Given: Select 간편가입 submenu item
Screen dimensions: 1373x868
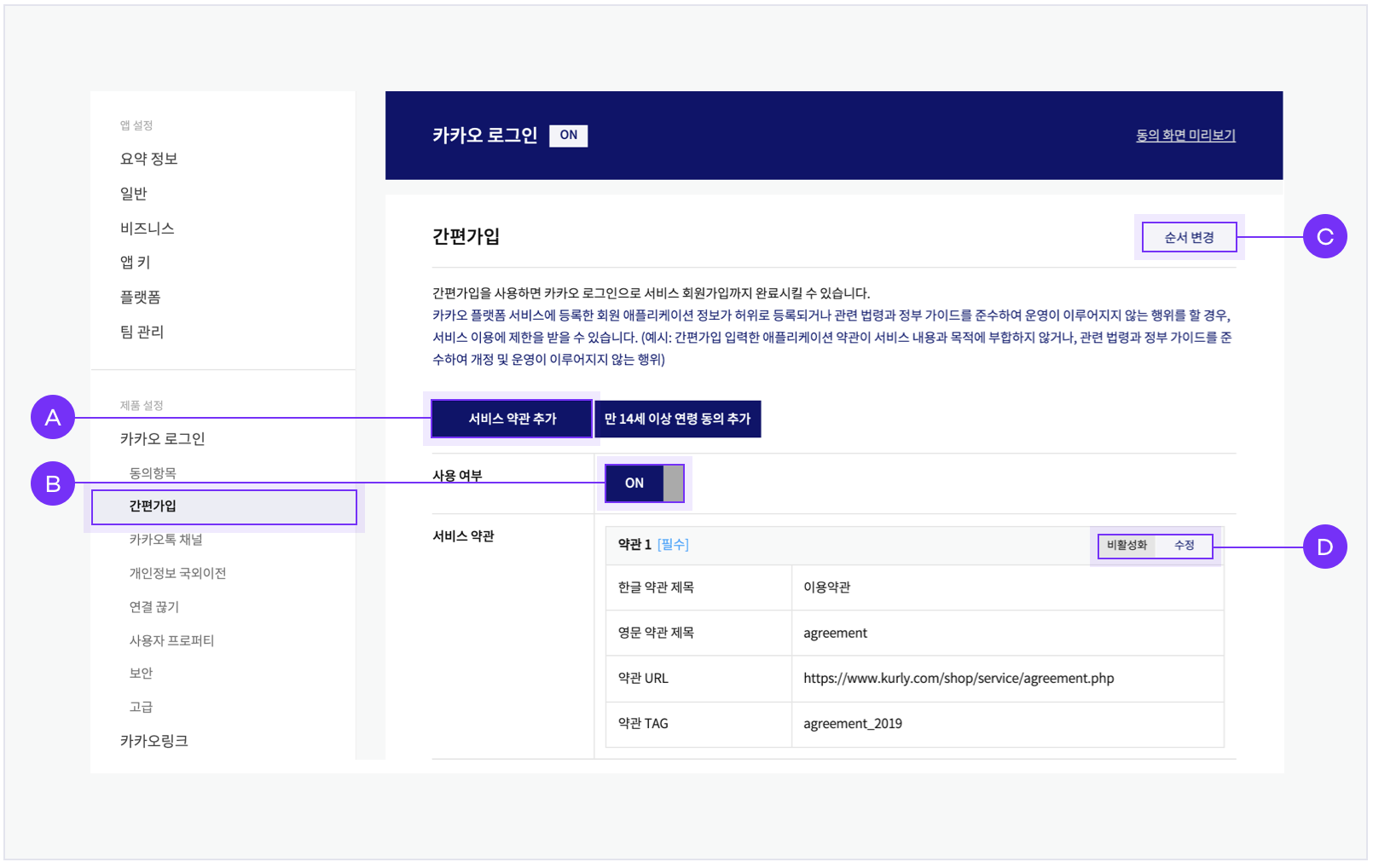Looking at the screenshot, I should pyautogui.click(x=153, y=506).
